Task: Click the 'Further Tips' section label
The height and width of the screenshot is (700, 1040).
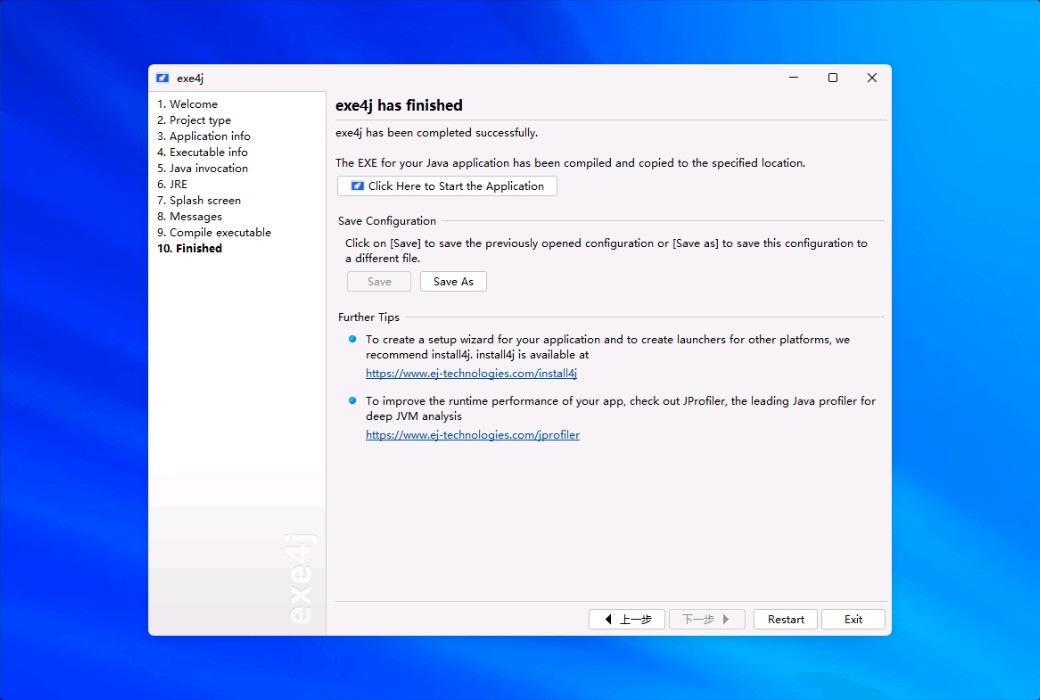Action: (x=369, y=317)
